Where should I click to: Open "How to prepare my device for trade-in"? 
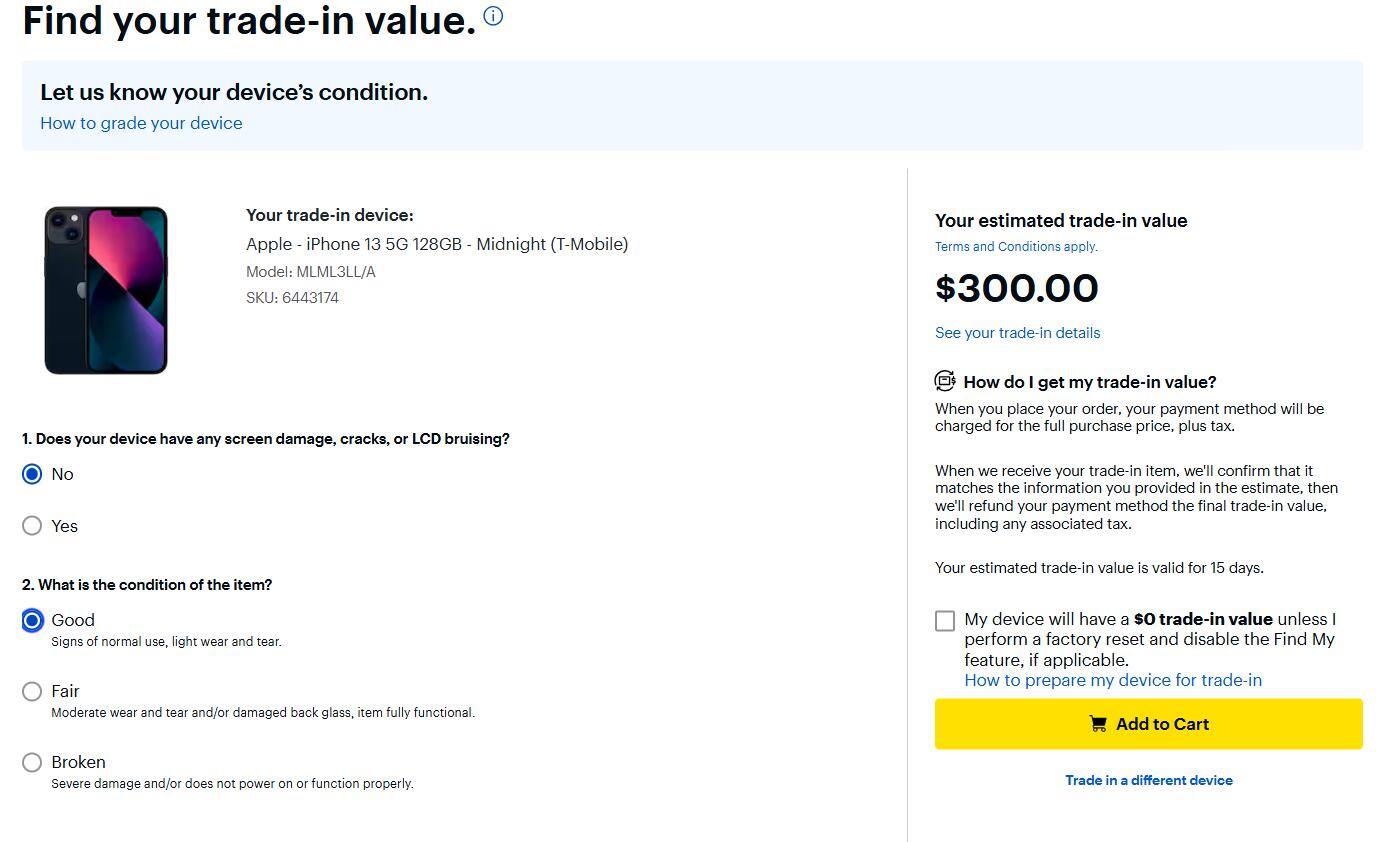(1113, 680)
